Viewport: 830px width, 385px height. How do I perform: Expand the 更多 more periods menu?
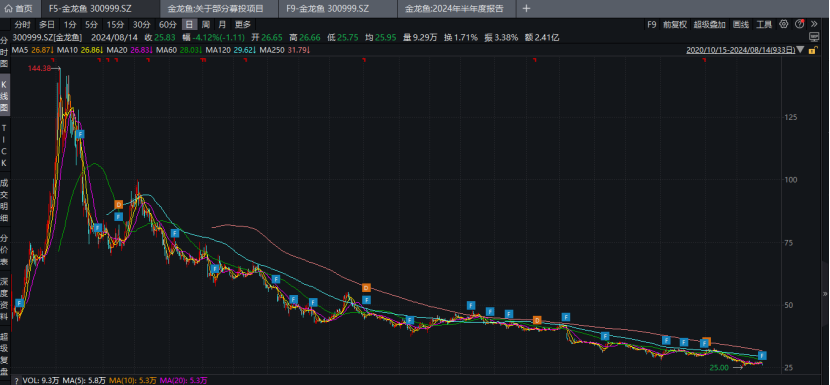[243, 24]
